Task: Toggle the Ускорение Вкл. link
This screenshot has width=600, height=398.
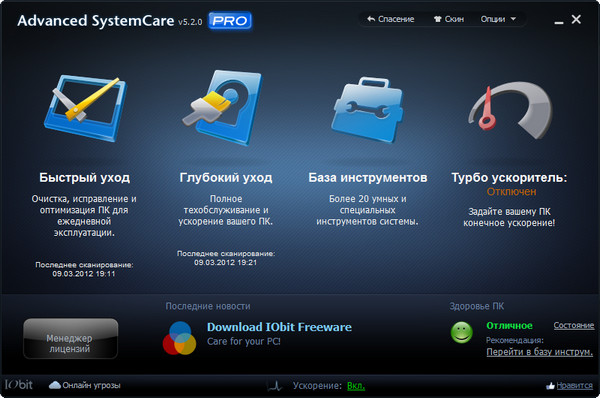Action: [356, 386]
